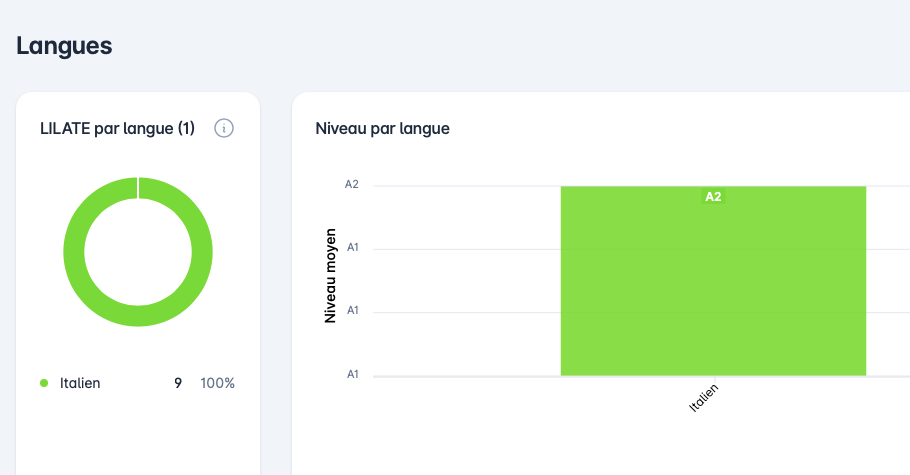This screenshot has width=910, height=475.
Task: Click the info icon beside LILATE par langue
Action: 224,128
